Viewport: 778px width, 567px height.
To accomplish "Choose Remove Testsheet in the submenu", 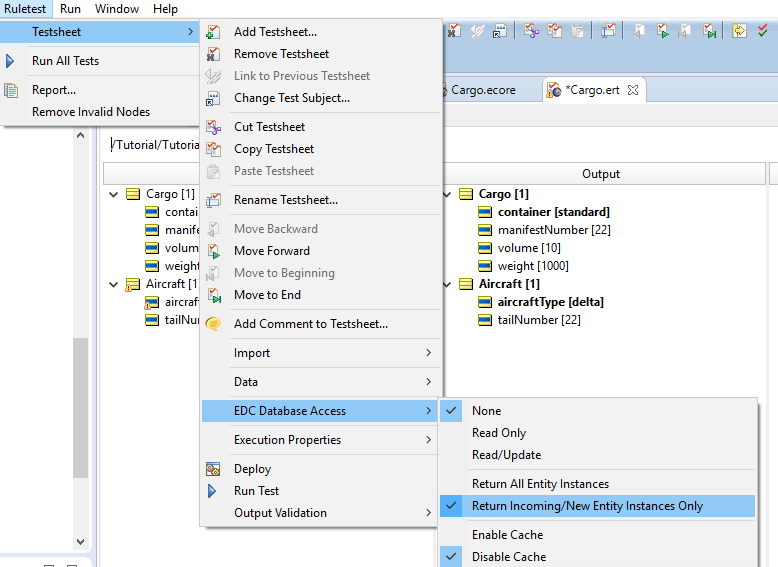I will tap(321, 54).
